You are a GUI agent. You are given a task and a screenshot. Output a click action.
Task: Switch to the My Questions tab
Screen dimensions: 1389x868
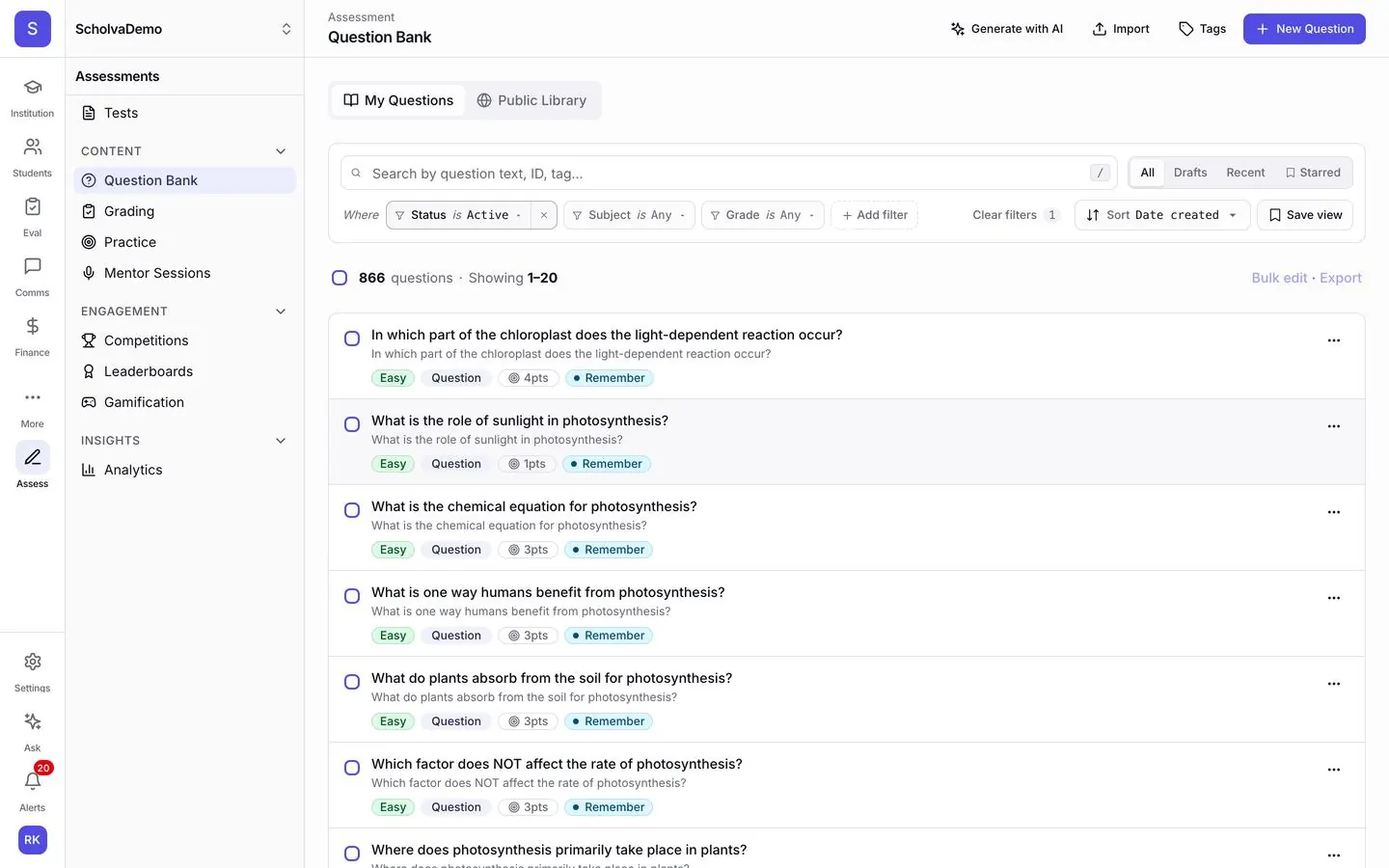(x=398, y=100)
